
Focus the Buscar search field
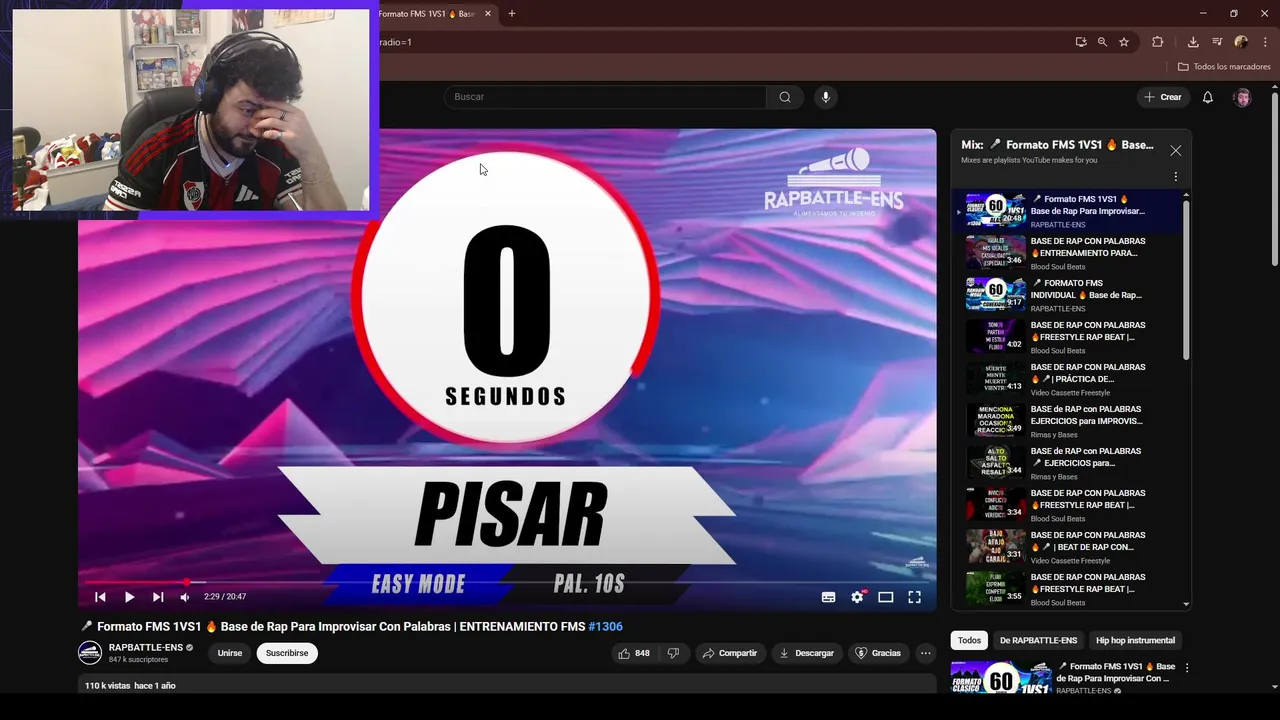[605, 97]
